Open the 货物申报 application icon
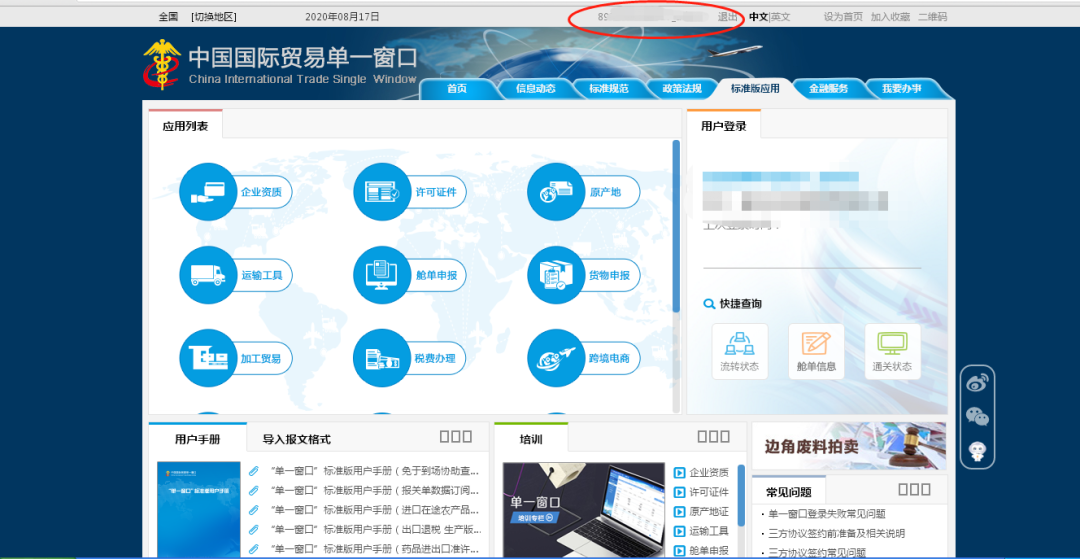Viewport: 1080px width, 559px height. pyautogui.click(x=555, y=275)
